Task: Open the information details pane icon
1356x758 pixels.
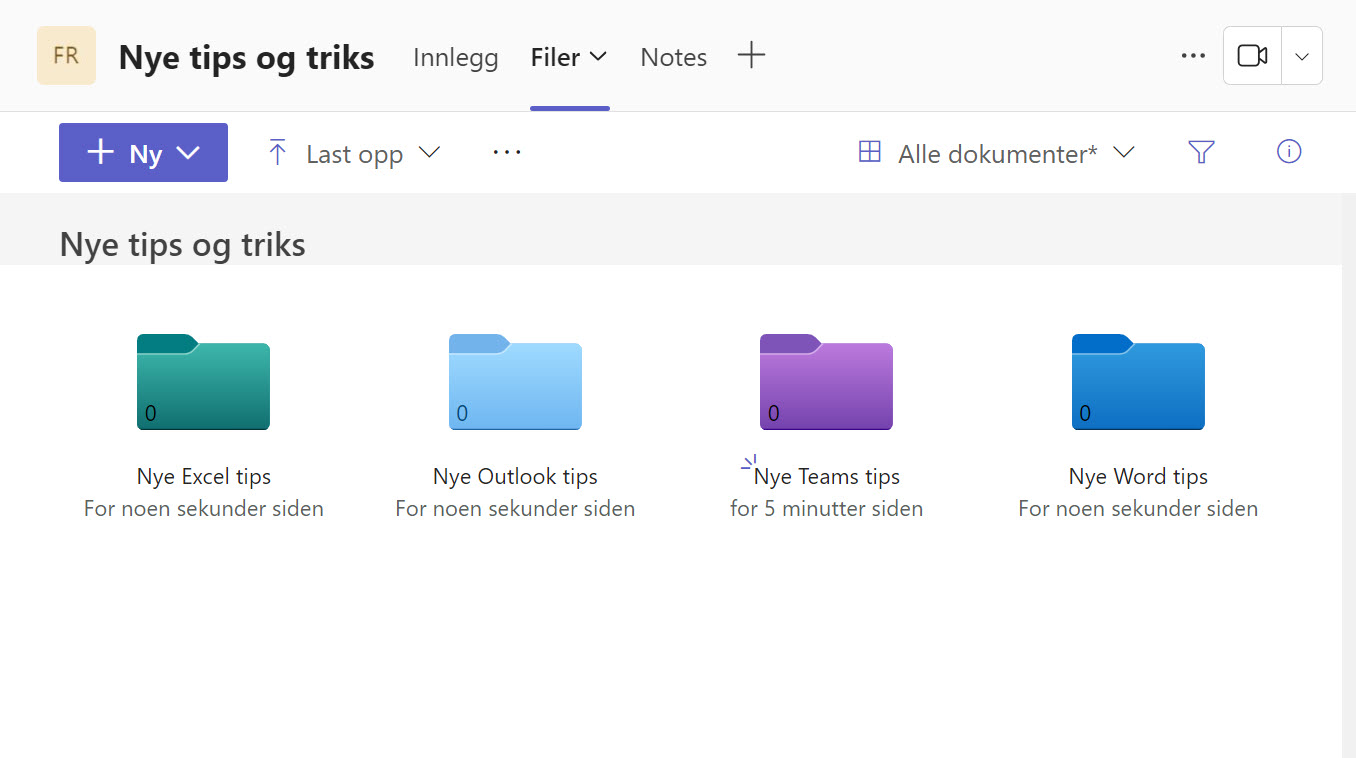Action: tap(1289, 152)
